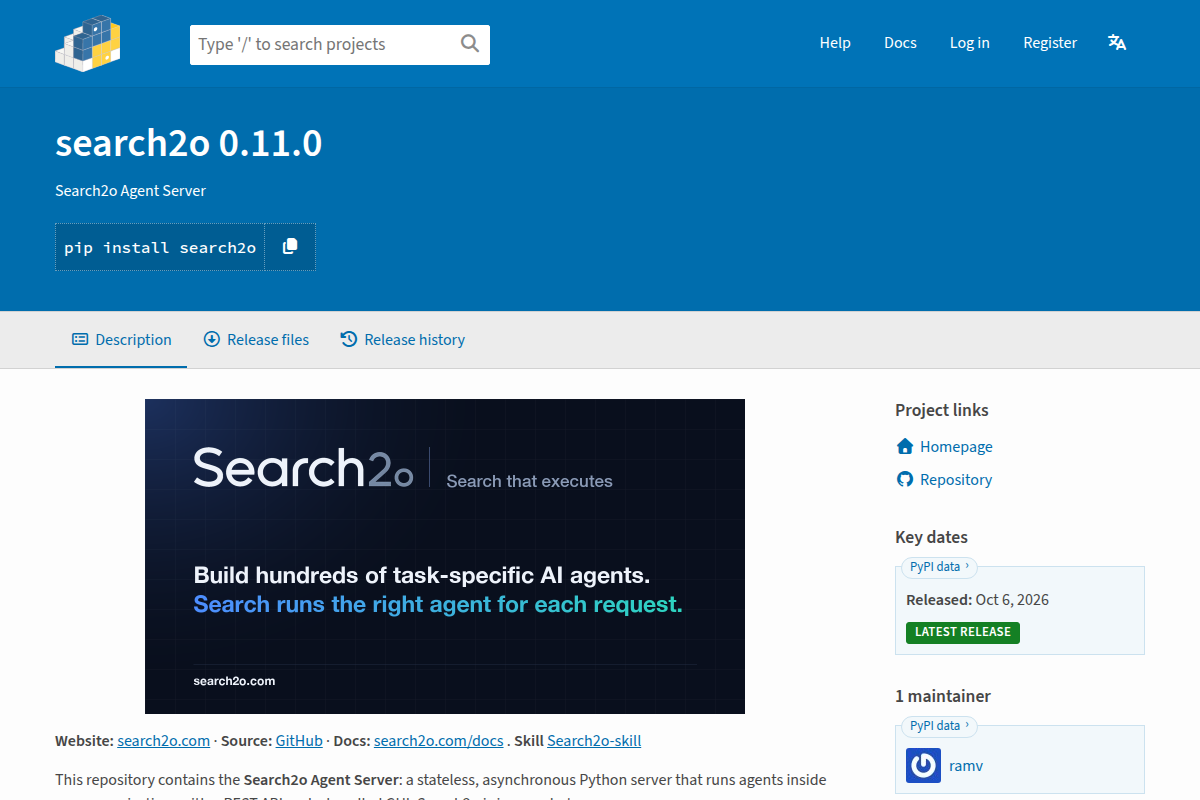Open the GitHub source link
The height and width of the screenshot is (800, 1200).
[x=299, y=741]
